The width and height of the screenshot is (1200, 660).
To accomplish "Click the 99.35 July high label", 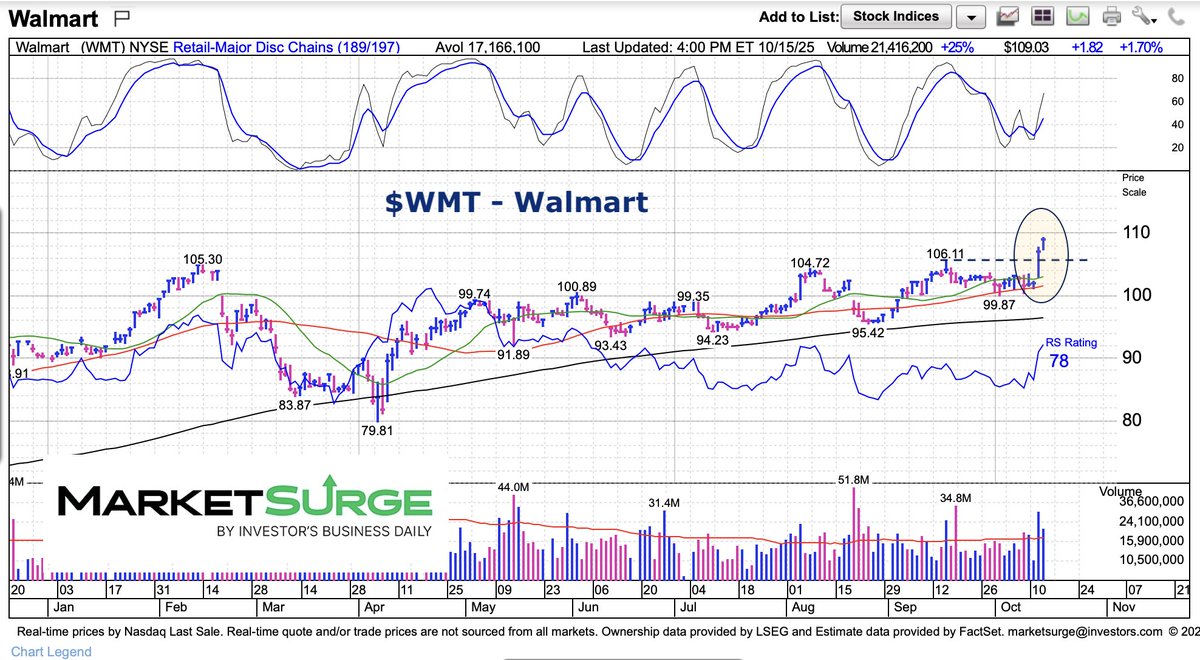I will click(x=693, y=297).
